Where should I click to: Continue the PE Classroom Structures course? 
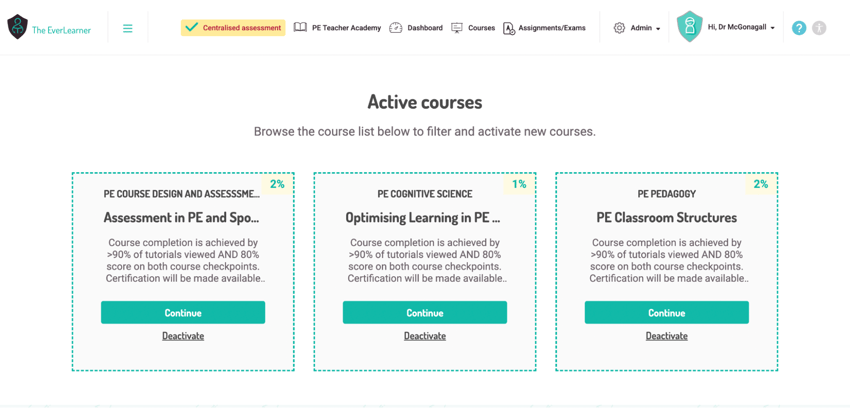(666, 313)
